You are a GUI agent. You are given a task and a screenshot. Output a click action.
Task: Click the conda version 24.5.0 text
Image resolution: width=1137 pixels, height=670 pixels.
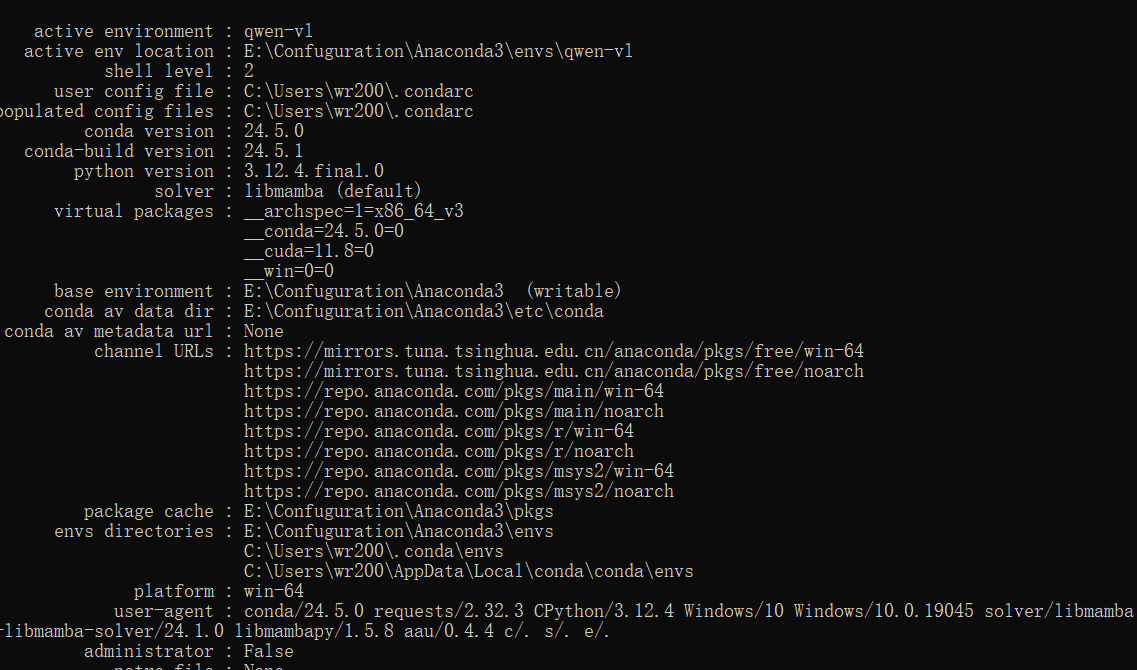273,131
